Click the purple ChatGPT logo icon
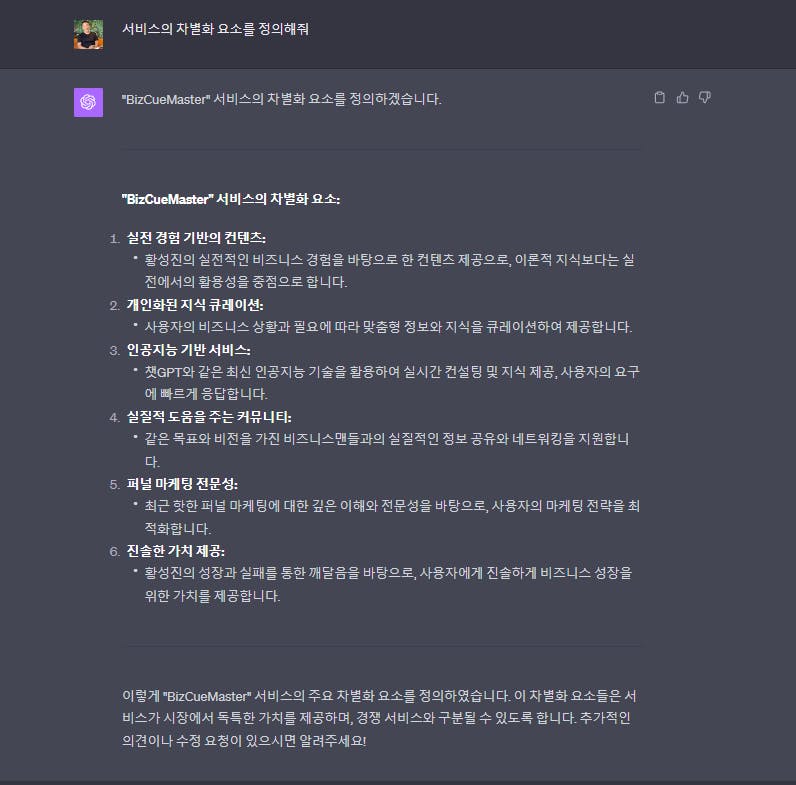Image resolution: width=796 pixels, height=785 pixels. [88, 103]
